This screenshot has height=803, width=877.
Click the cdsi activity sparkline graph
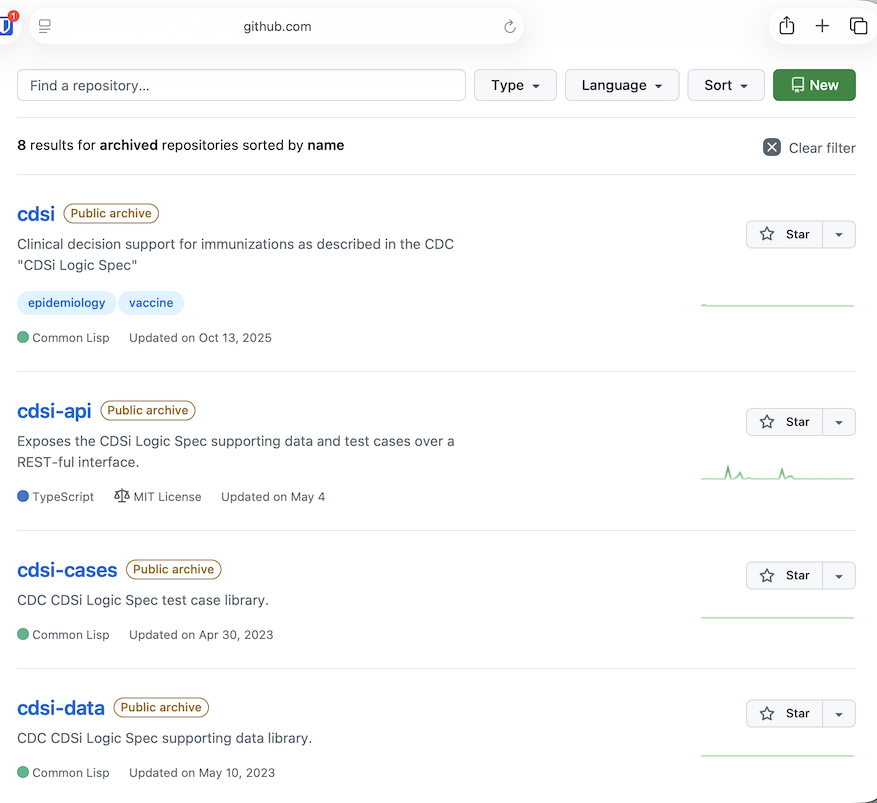[x=777, y=305]
